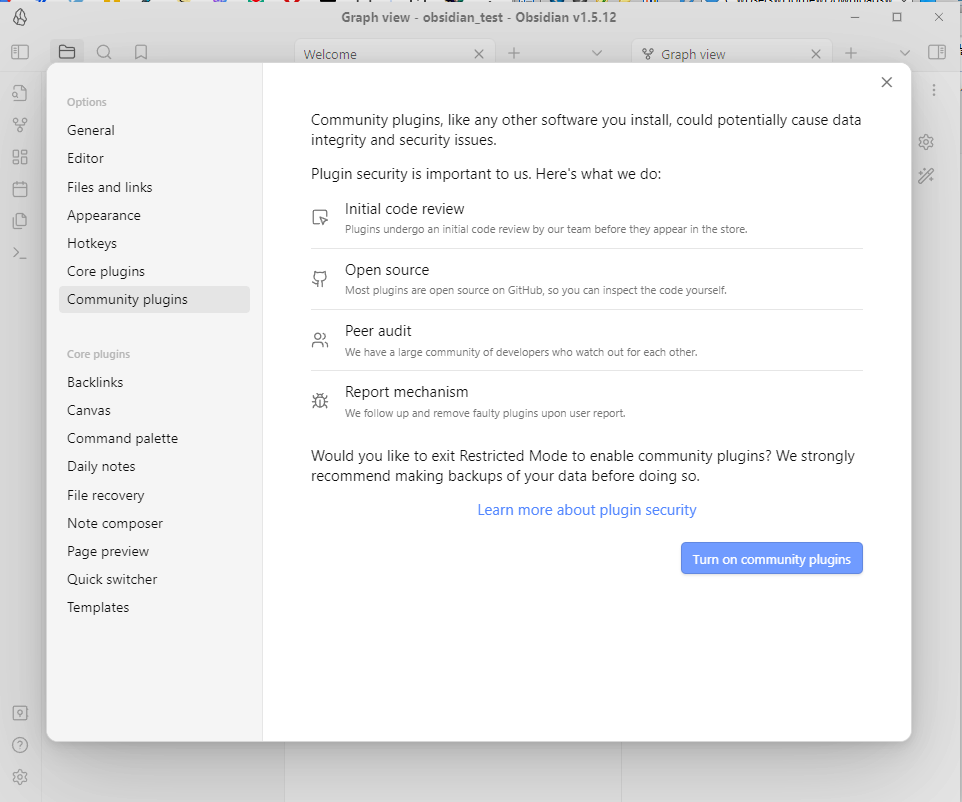Click Turn on community plugins button
This screenshot has width=962, height=802.
point(772,558)
